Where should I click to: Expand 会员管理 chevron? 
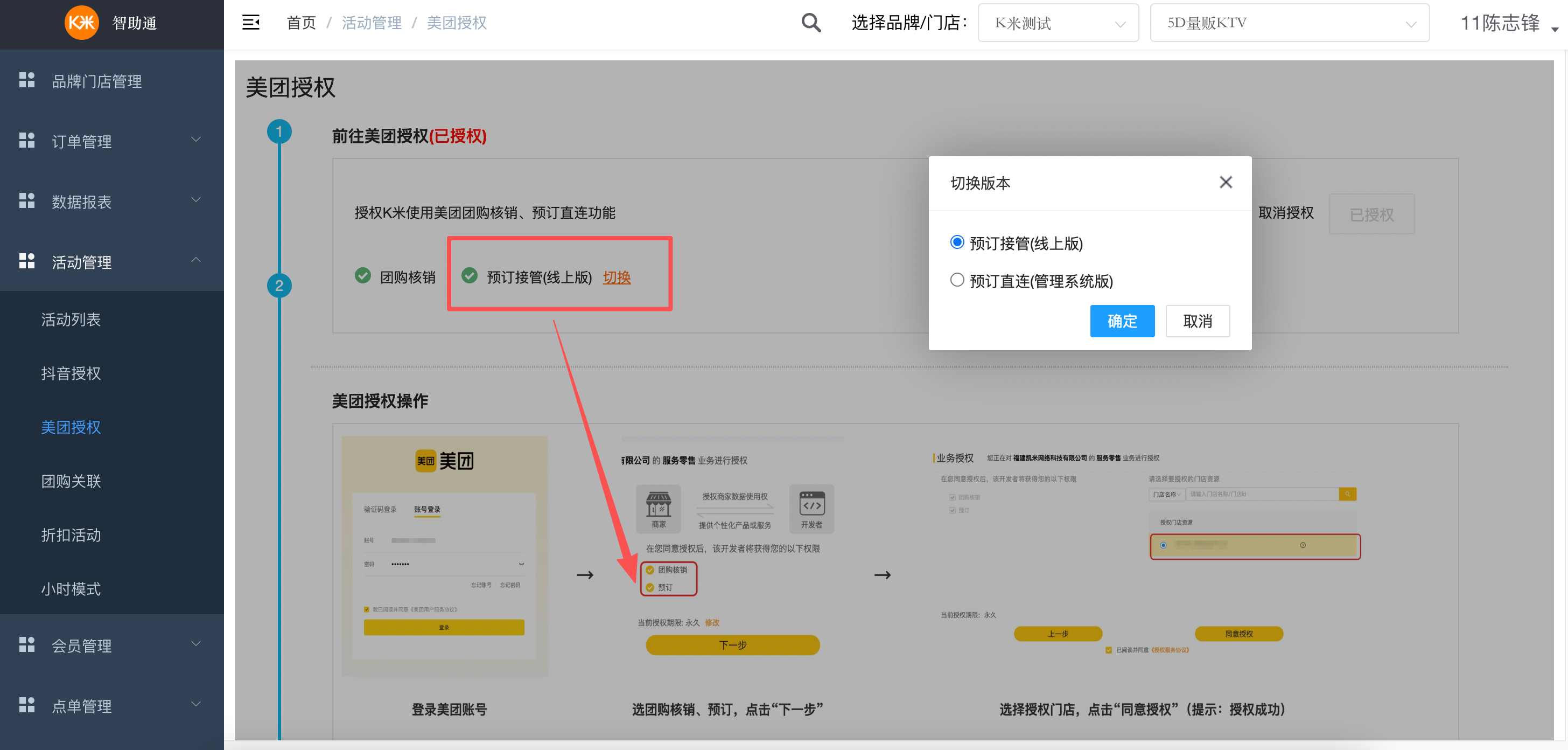[196, 644]
